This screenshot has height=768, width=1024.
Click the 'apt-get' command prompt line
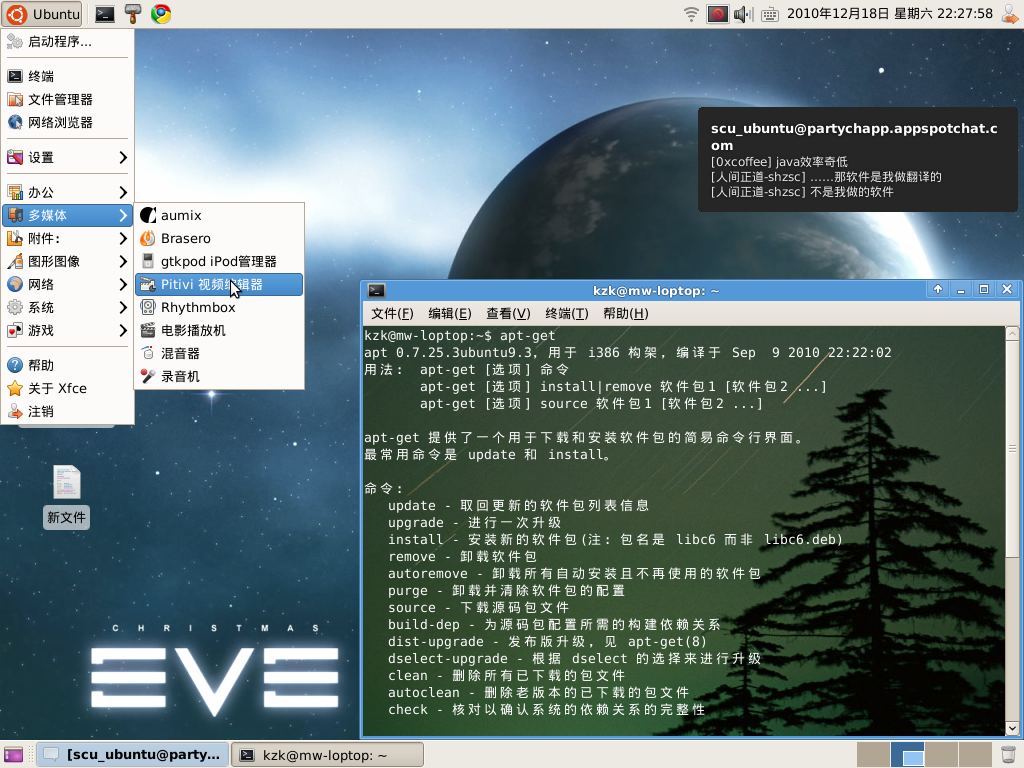click(460, 336)
